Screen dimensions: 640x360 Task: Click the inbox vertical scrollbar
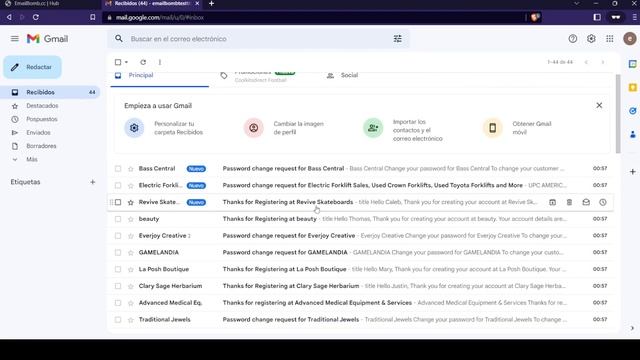[618, 114]
